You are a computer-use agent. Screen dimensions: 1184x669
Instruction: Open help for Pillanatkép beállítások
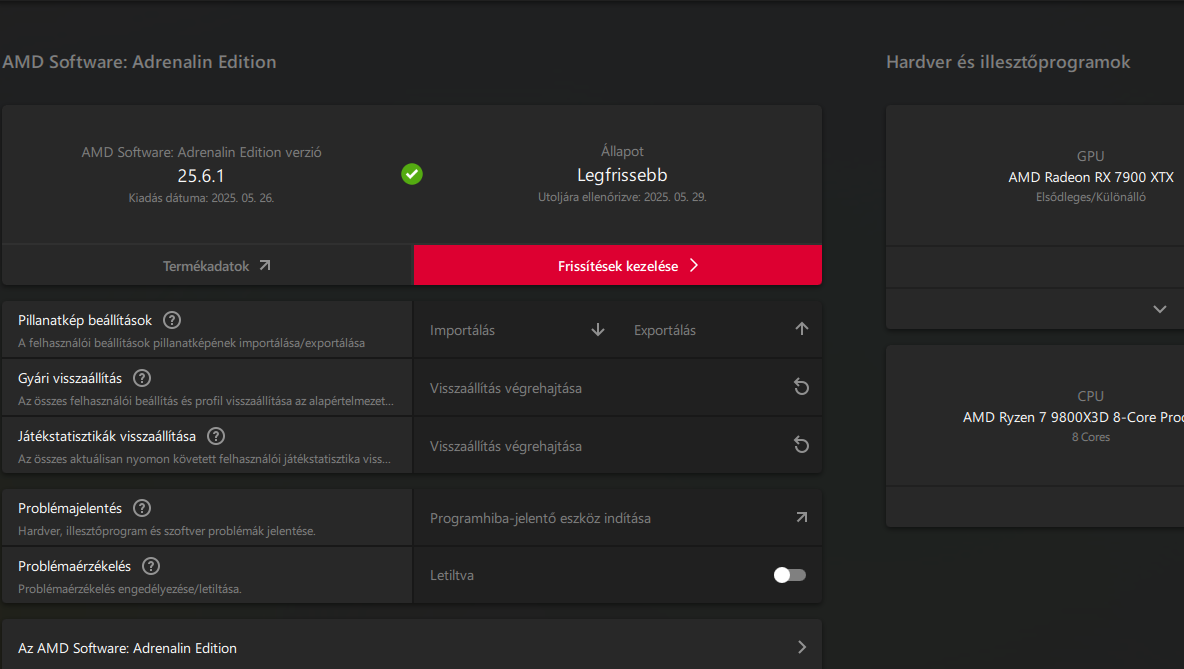click(x=172, y=320)
